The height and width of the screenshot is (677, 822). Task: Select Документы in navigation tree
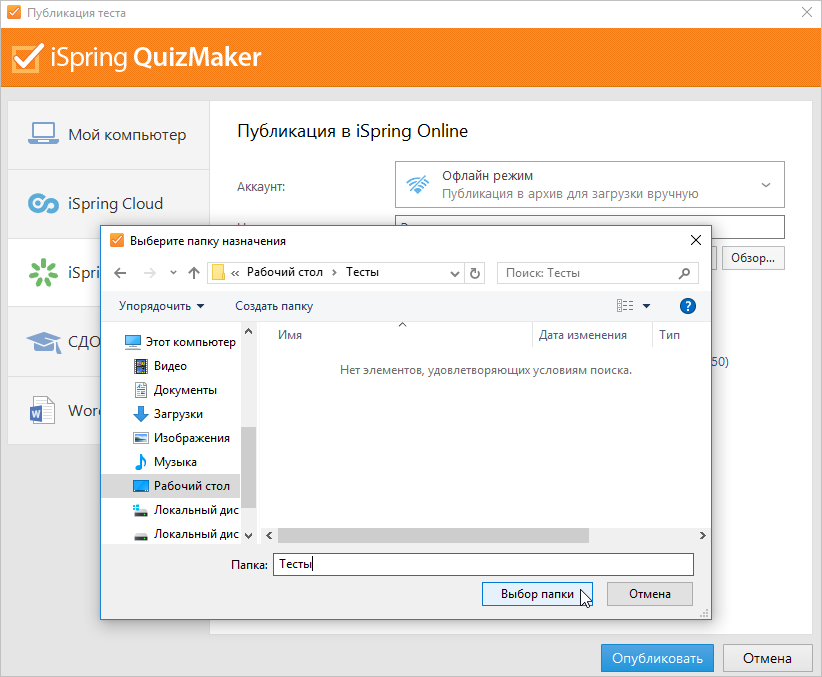tap(185, 390)
